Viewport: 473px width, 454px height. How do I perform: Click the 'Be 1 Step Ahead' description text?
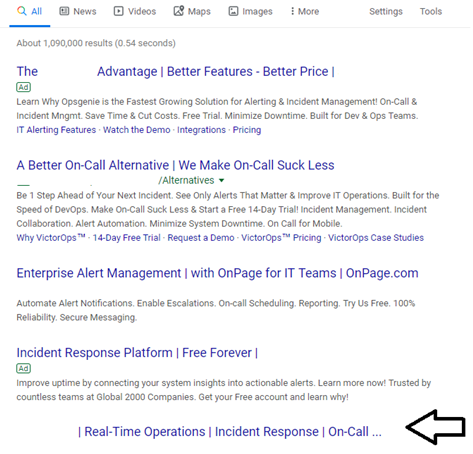tap(228, 210)
